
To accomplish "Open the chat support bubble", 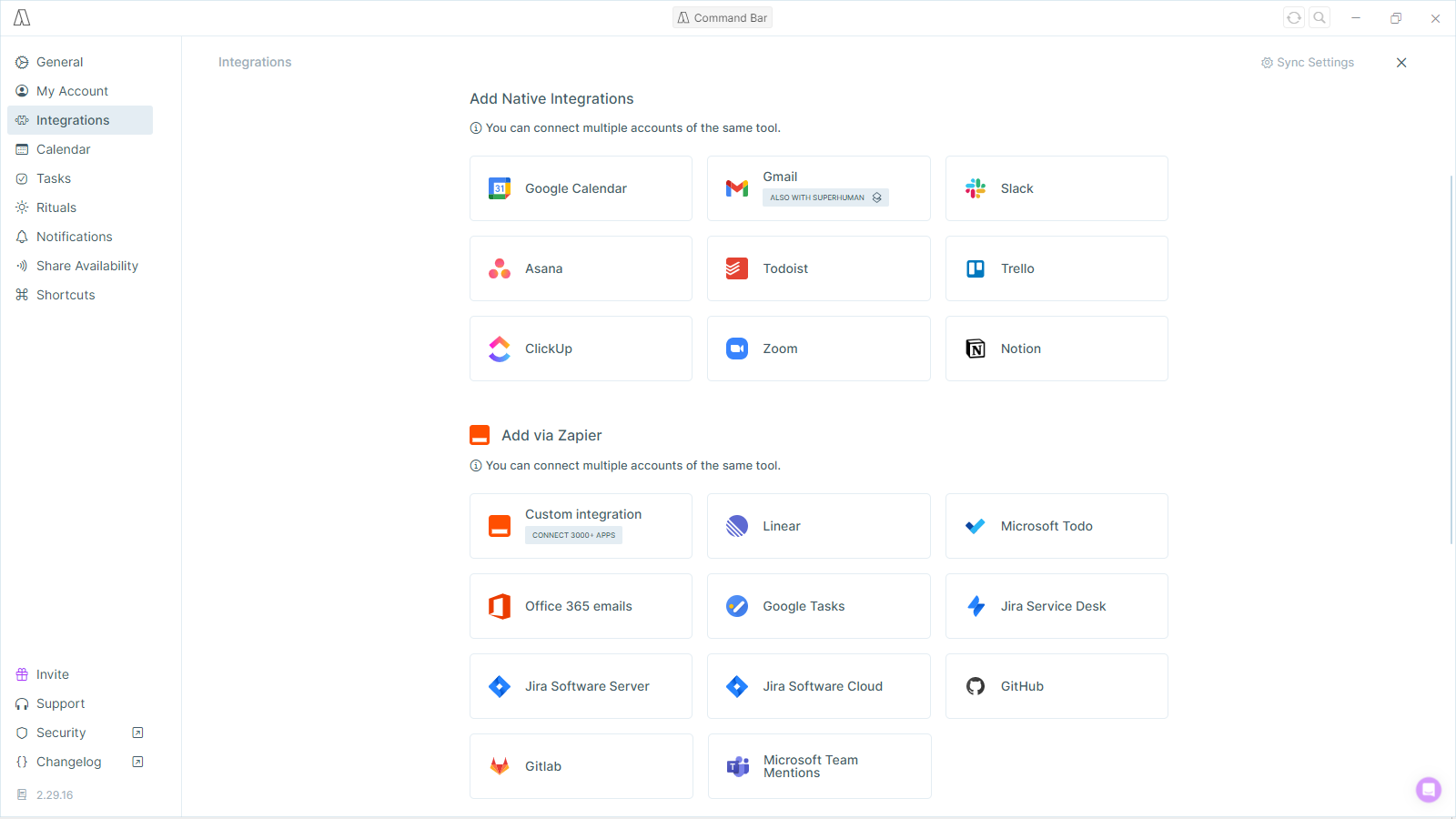I will 1429,789.
